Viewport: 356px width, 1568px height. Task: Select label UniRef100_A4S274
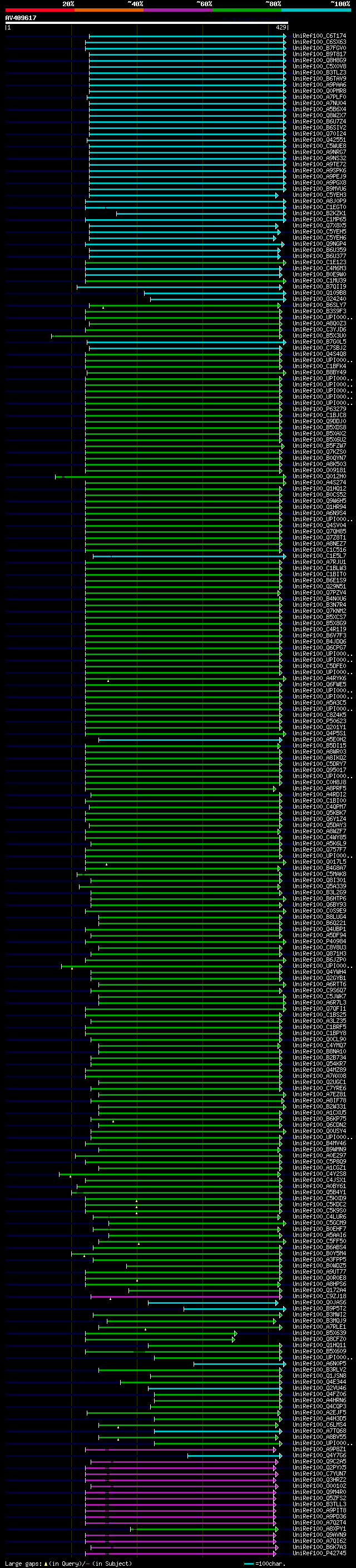coord(319,483)
